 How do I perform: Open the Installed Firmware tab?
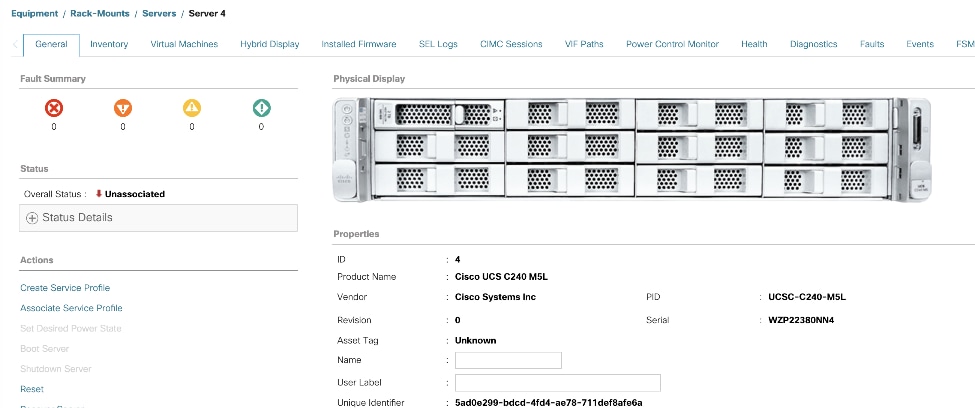click(359, 44)
